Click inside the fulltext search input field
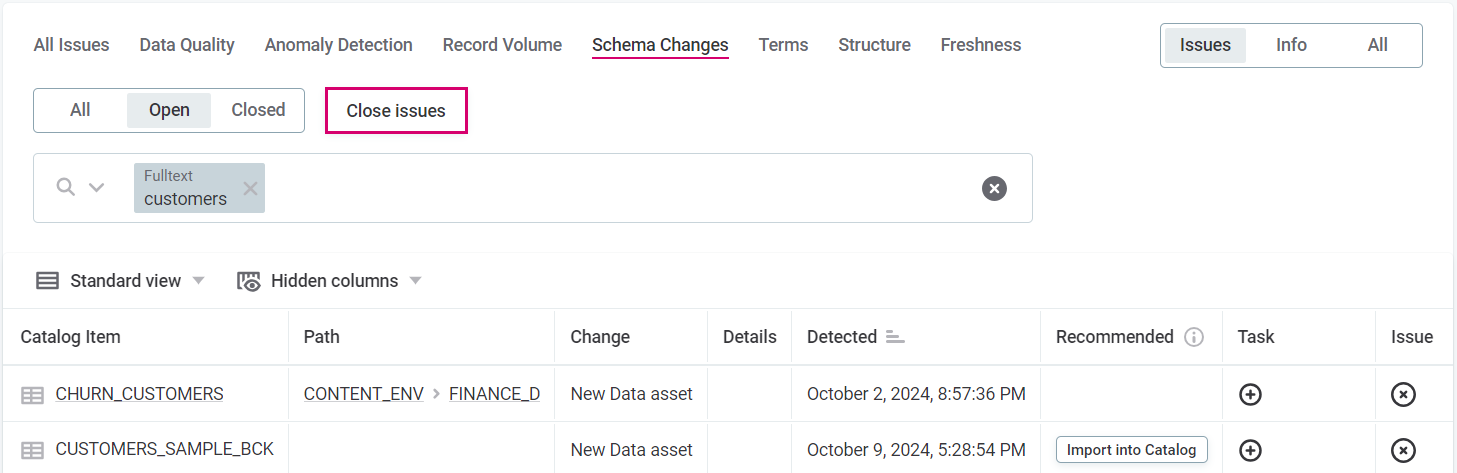Viewport: 1457px width, 473px height. pos(600,188)
